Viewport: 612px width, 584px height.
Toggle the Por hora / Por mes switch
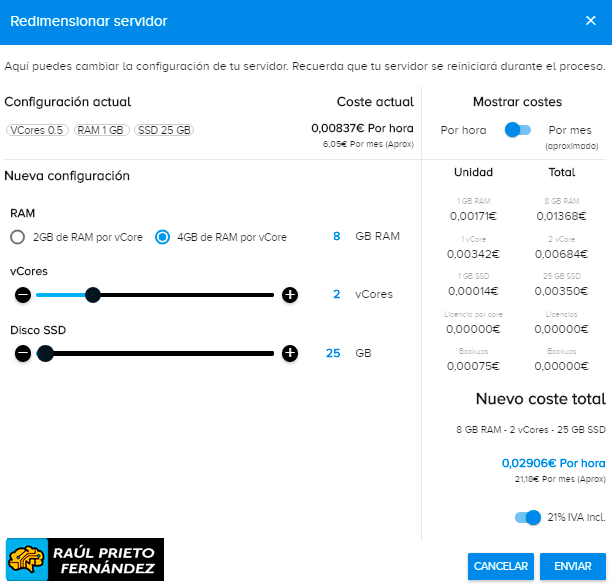point(518,130)
